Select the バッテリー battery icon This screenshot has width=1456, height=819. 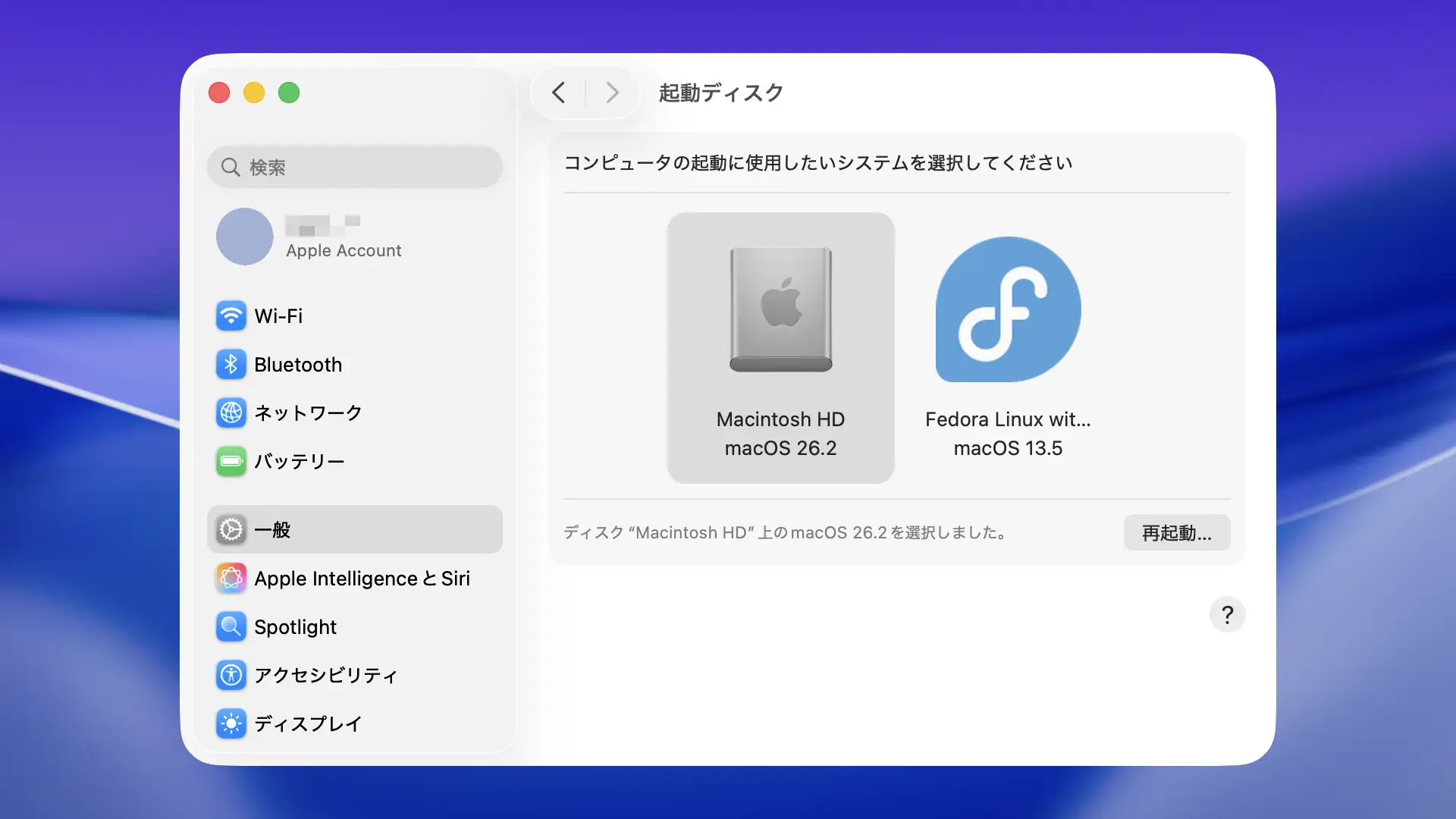pos(231,461)
